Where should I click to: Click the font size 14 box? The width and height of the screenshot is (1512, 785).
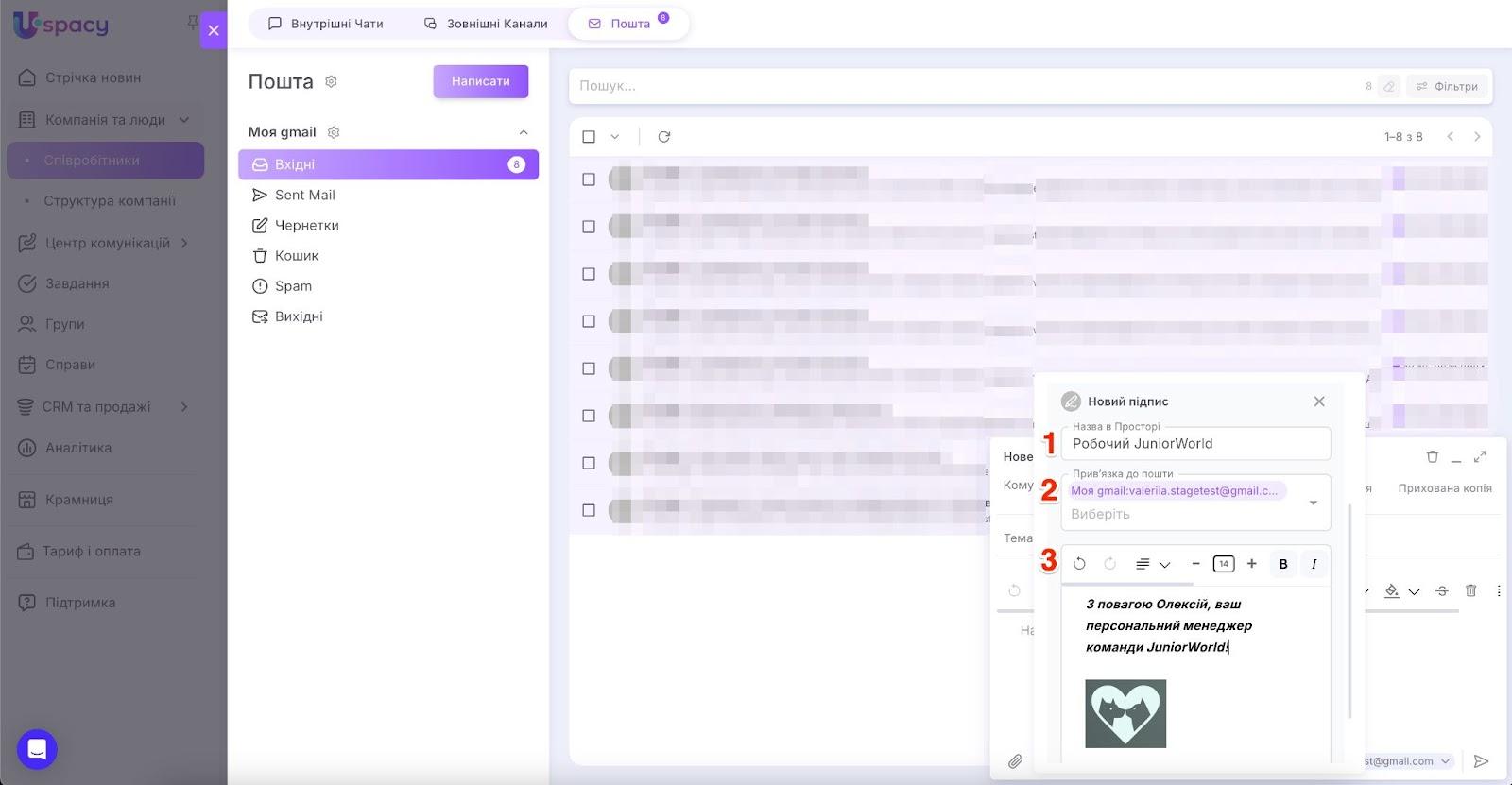1224,564
